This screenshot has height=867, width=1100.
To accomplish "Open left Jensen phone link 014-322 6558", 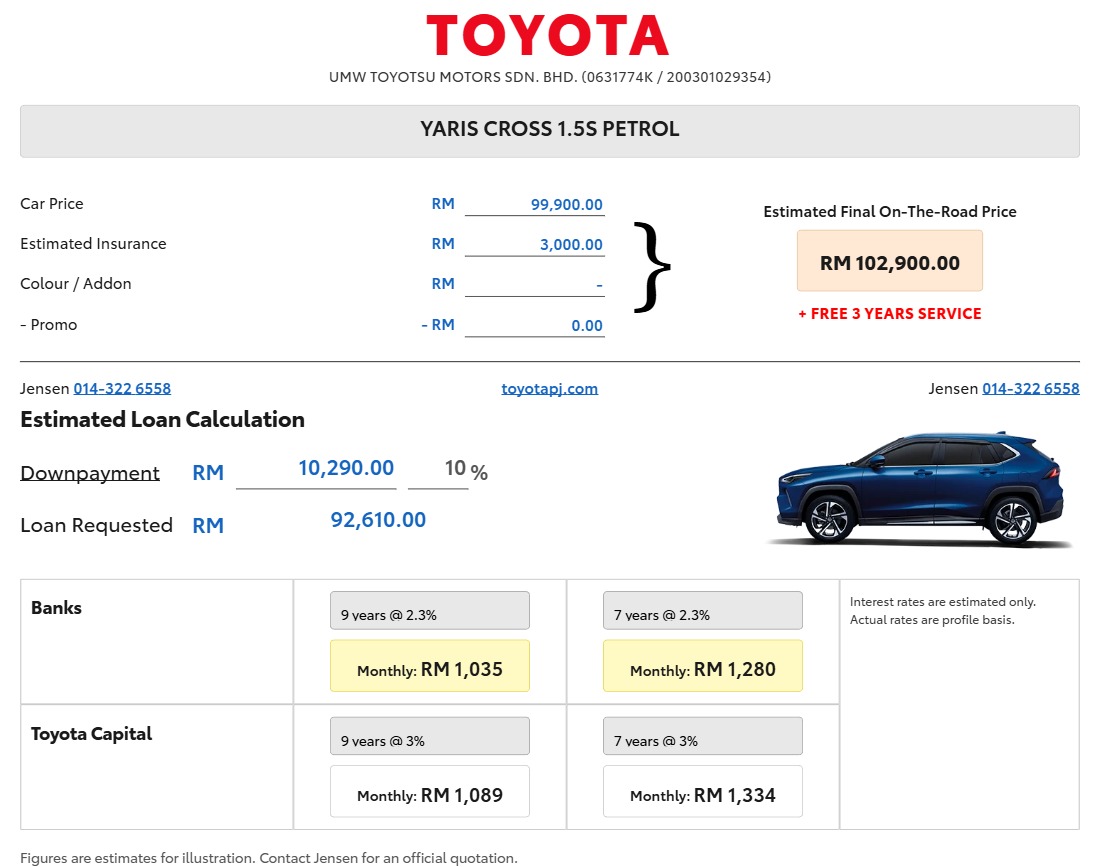I will 122,389.
